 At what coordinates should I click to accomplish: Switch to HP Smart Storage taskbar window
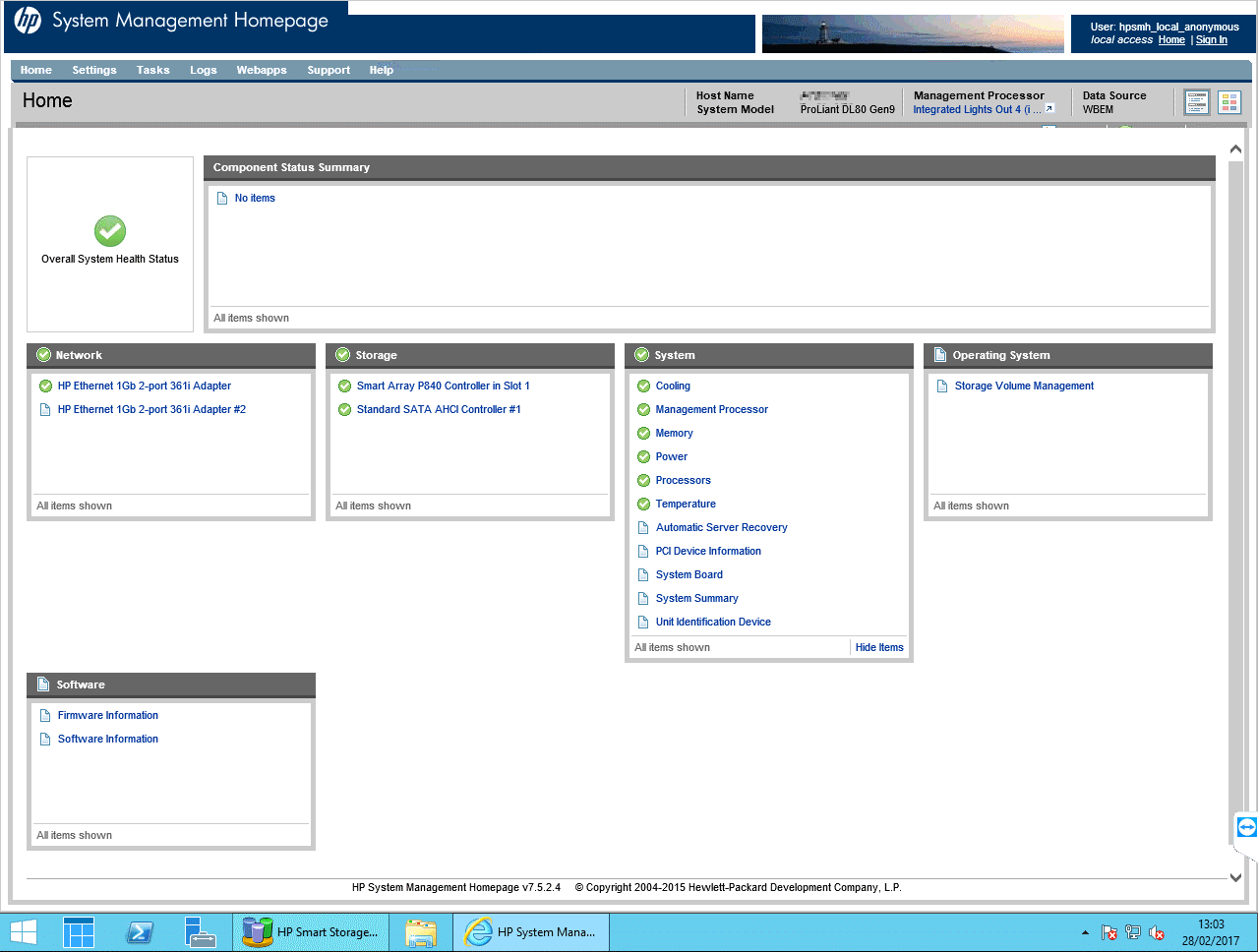coord(311,932)
